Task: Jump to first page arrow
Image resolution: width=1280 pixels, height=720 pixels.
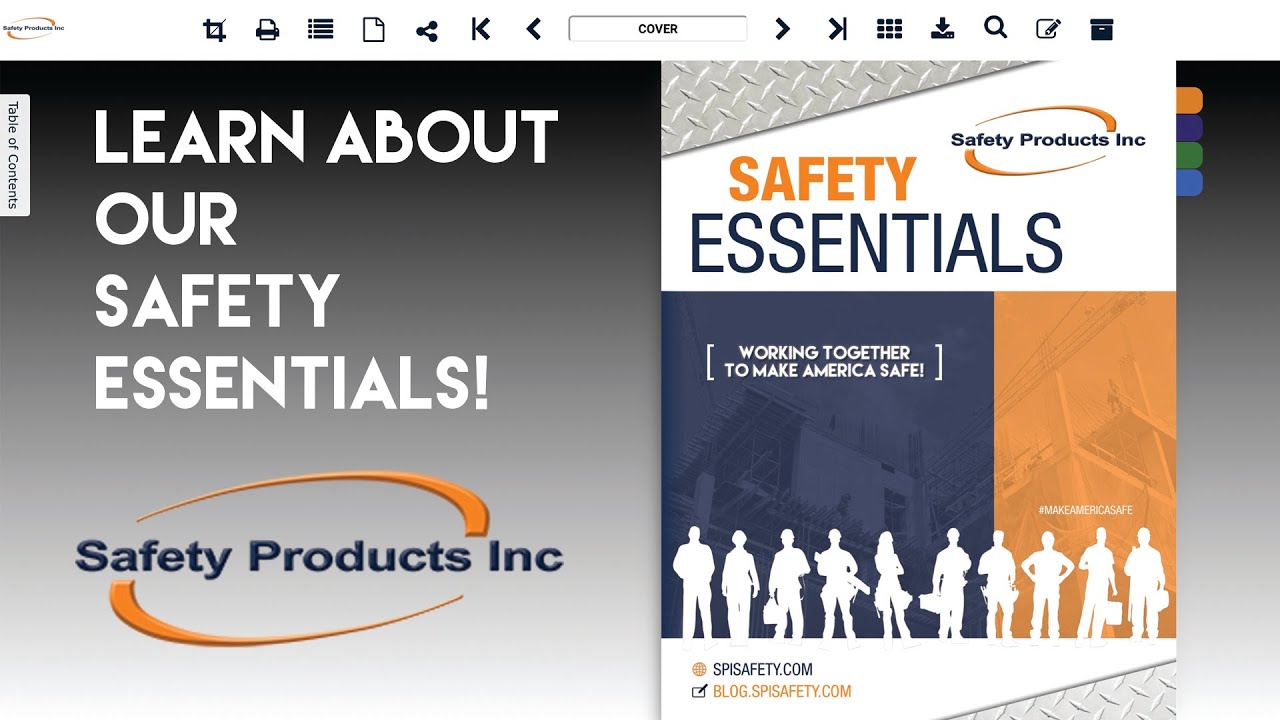Action: 481,29
